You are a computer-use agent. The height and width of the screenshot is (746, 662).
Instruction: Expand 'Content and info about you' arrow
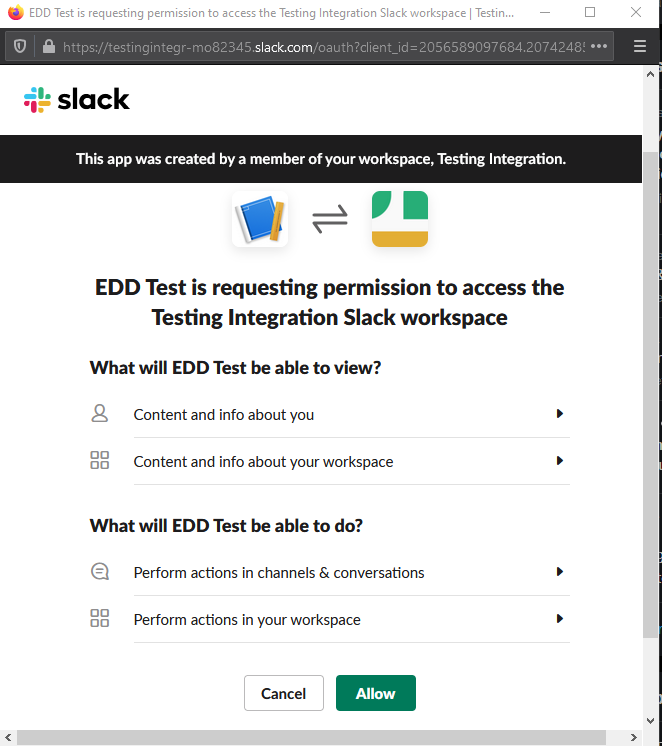click(x=560, y=414)
